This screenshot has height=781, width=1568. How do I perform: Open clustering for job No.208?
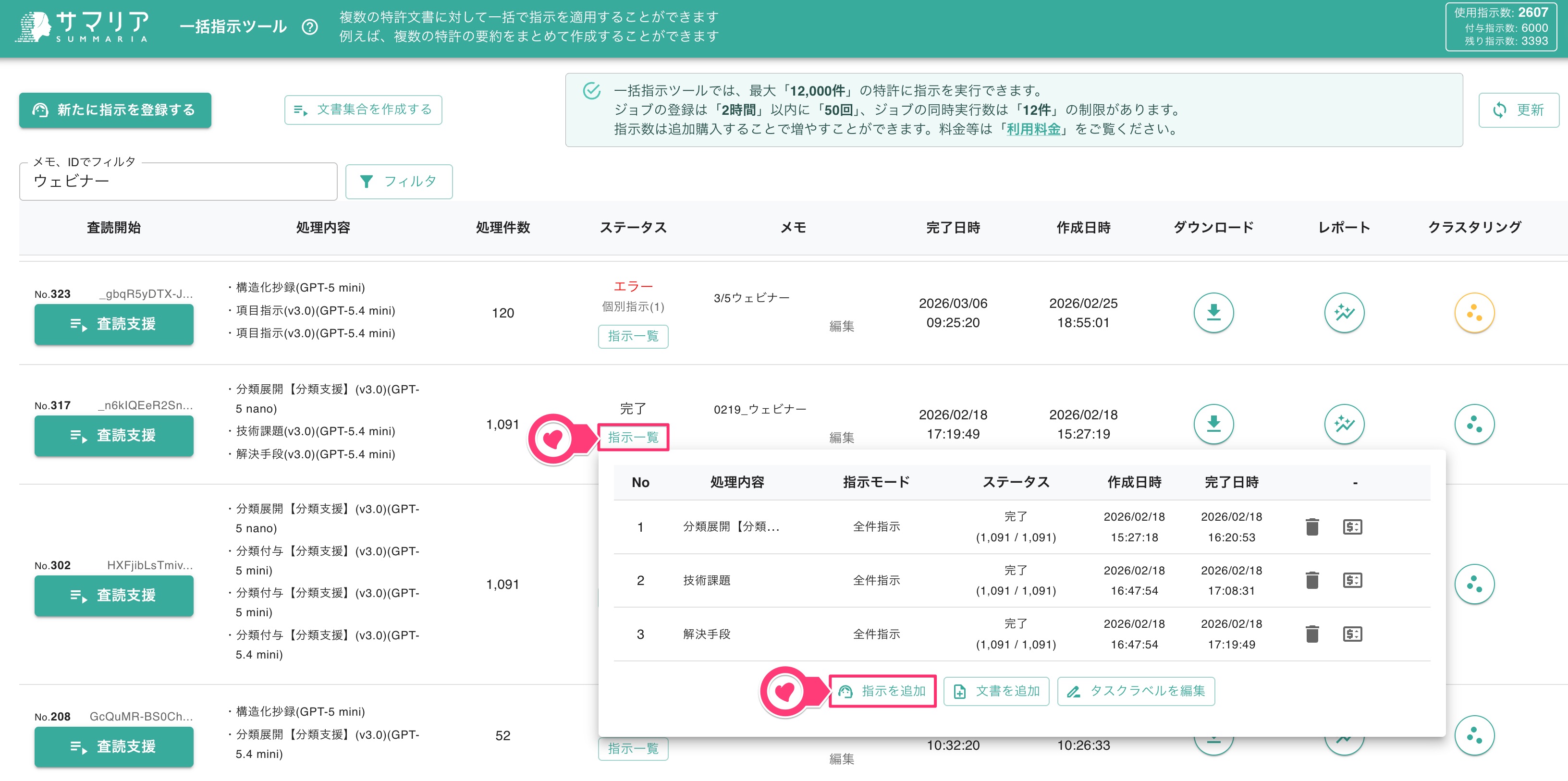pos(1474,735)
